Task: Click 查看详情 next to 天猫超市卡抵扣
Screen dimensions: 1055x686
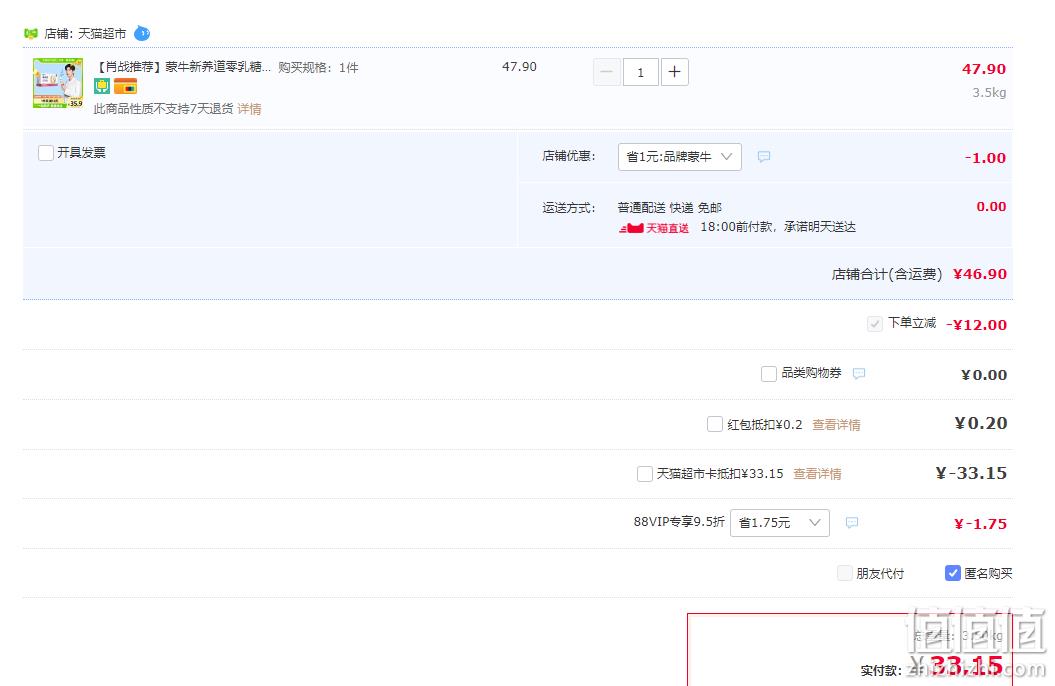Action: tap(817, 473)
